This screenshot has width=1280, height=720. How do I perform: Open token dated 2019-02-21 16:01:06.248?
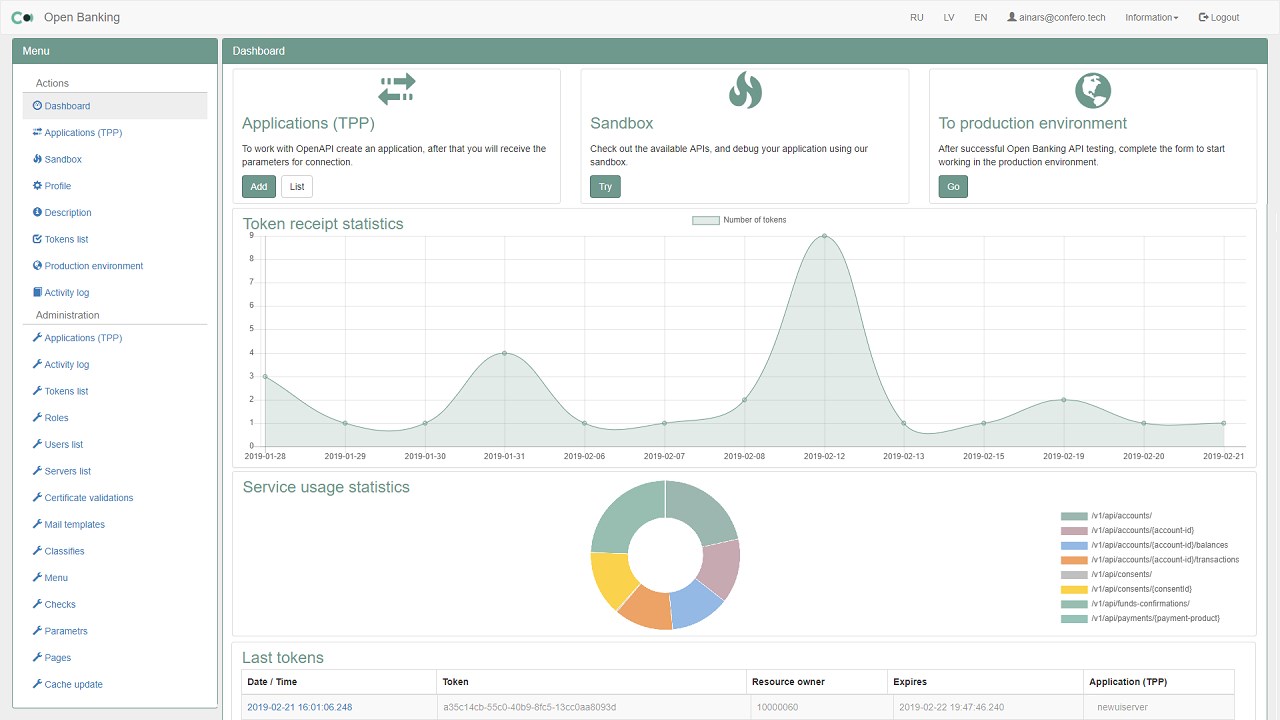(x=299, y=707)
